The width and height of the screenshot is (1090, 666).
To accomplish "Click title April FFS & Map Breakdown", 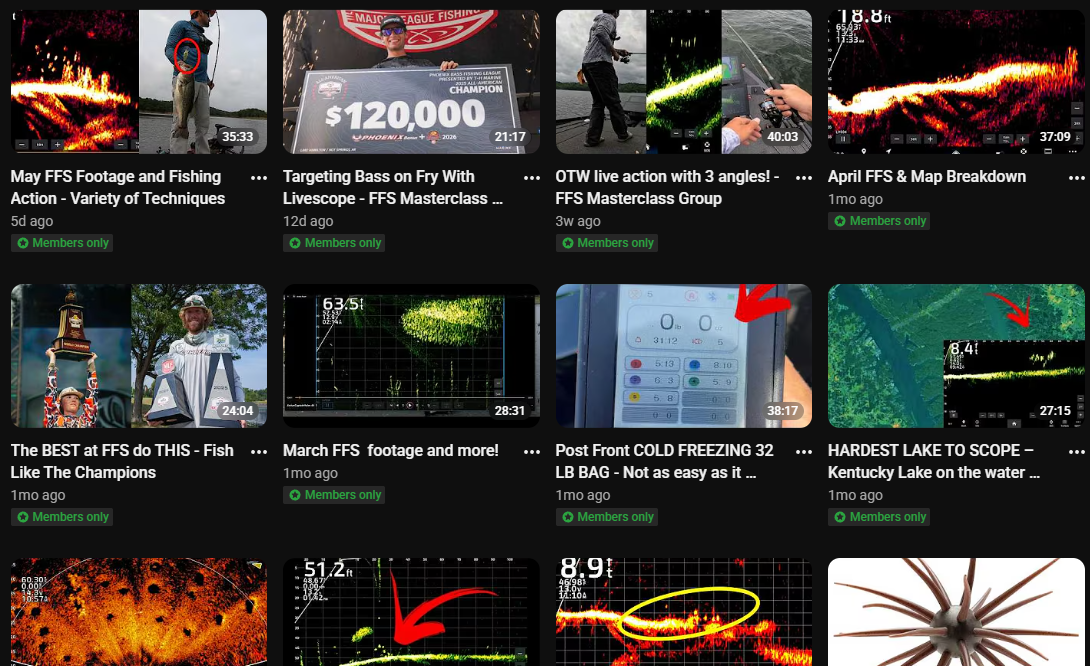I will click(x=927, y=177).
